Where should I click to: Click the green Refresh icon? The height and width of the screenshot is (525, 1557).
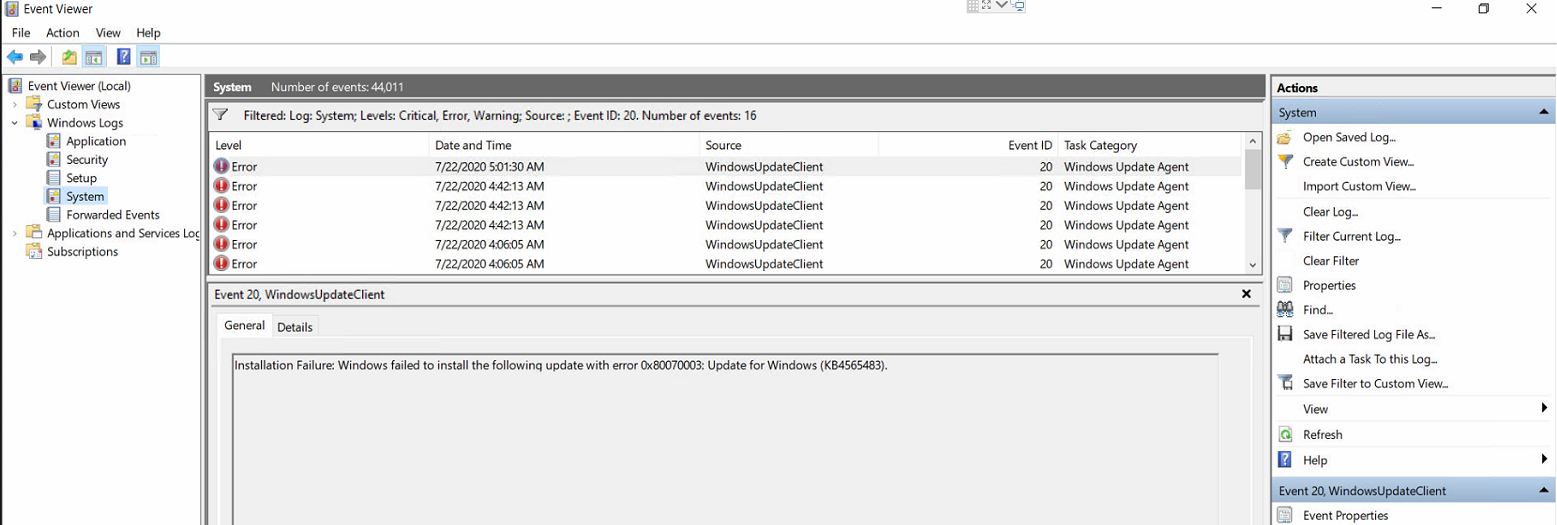pos(1286,435)
